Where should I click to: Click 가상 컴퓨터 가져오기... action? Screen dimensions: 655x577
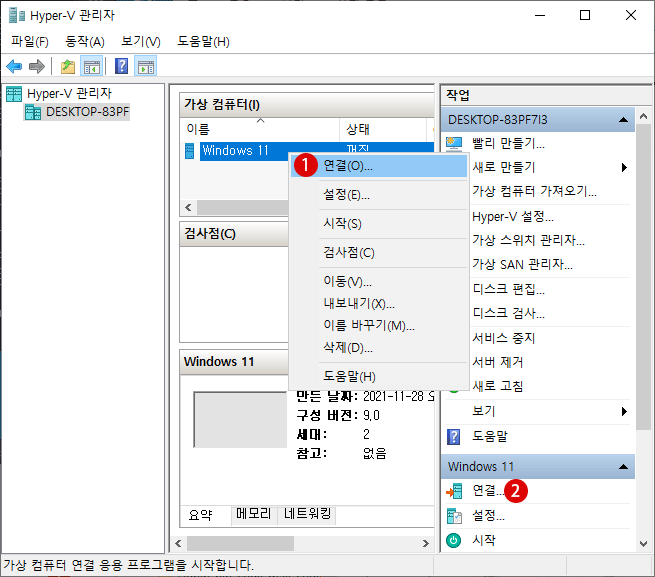[x=534, y=191]
